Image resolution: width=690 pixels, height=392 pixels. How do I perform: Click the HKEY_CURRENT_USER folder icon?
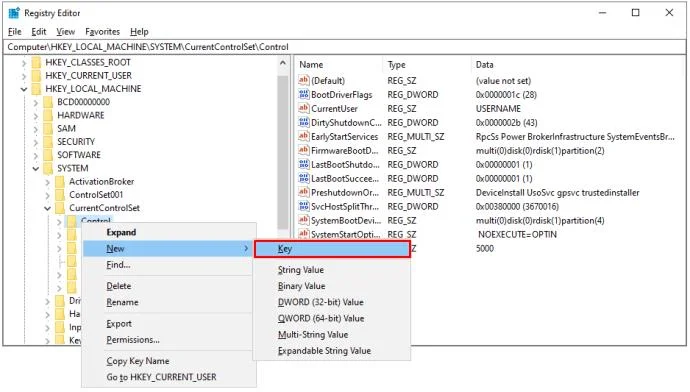(x=37, y=76)
